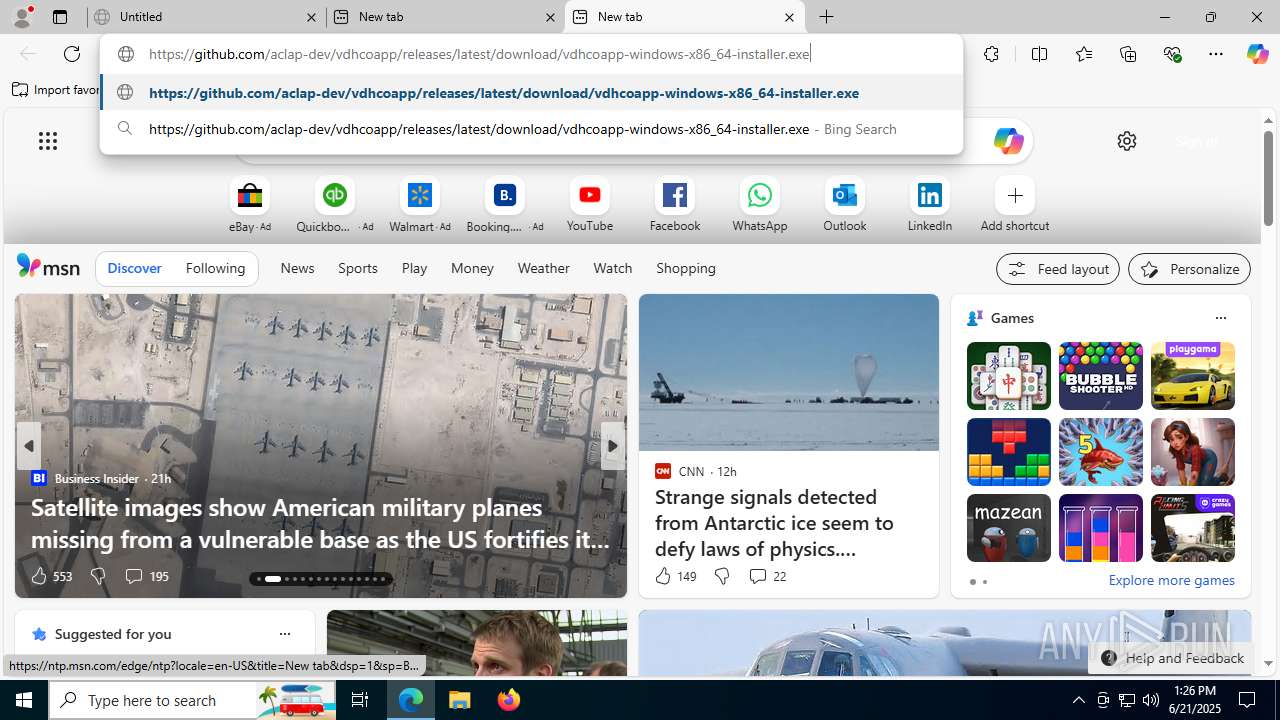Open the Weather category
The height and width of the screenshot is (720, 1280).
pos(543,268)
